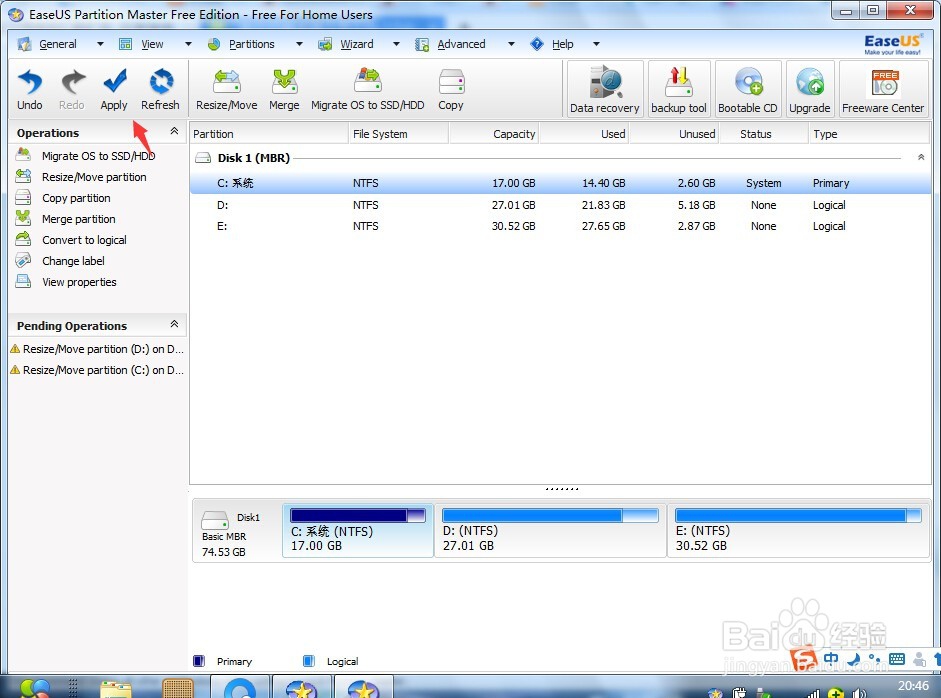
Task: Expand dropdown arrow next to General
Action: point(100,44)
